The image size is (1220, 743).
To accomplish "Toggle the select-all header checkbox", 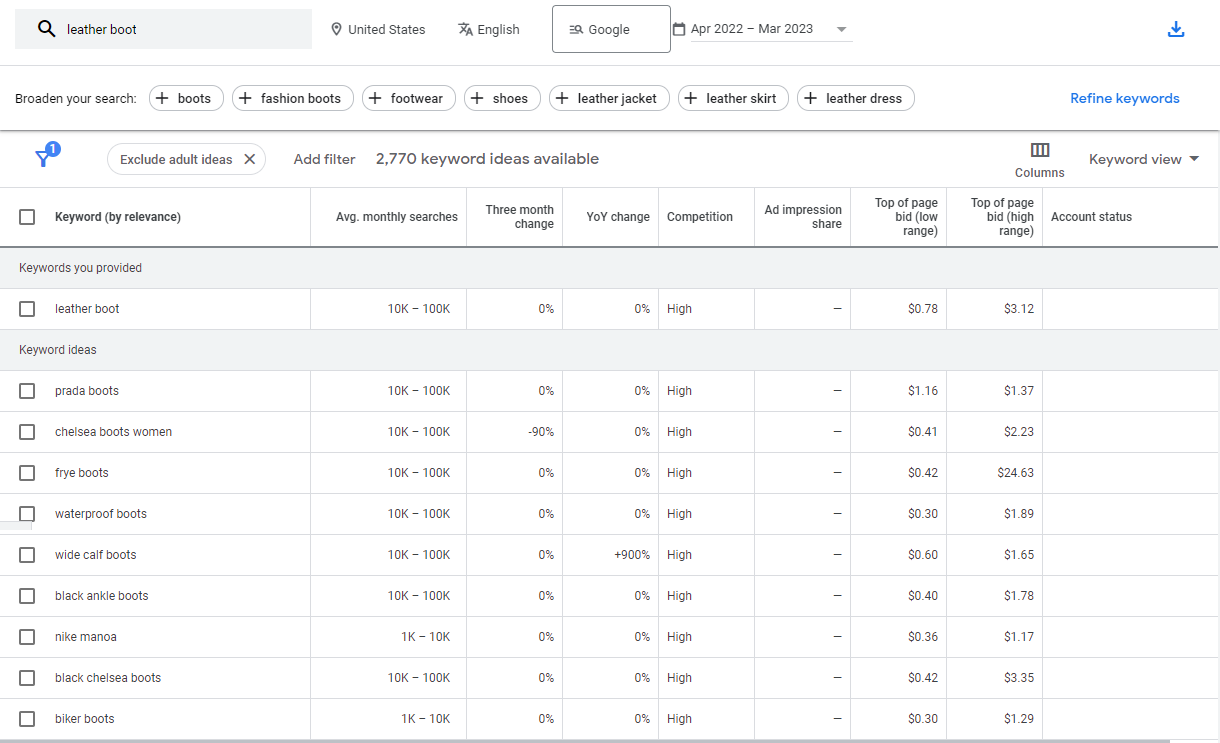I will (x=27, y=217).
